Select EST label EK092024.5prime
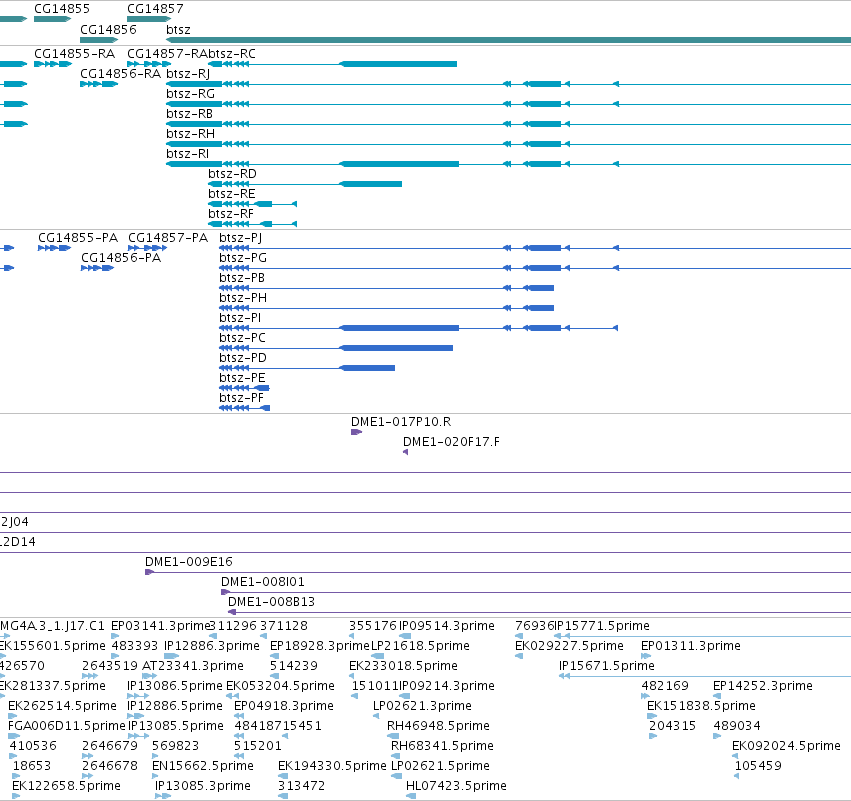The width and height of the screenshot is (851, 801). click(x=786, y=746)
